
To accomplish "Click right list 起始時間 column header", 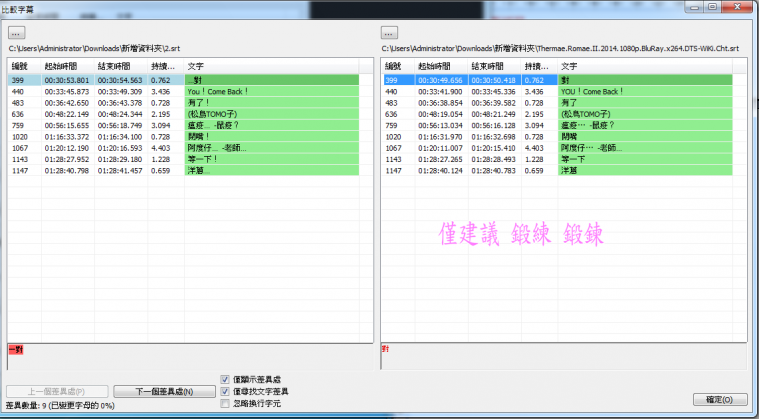I will click(441, 66).
